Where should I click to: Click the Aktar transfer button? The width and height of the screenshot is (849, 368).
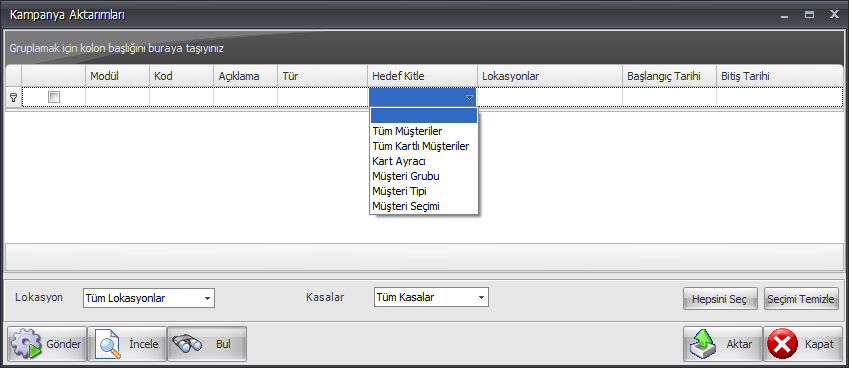[722, 344]
